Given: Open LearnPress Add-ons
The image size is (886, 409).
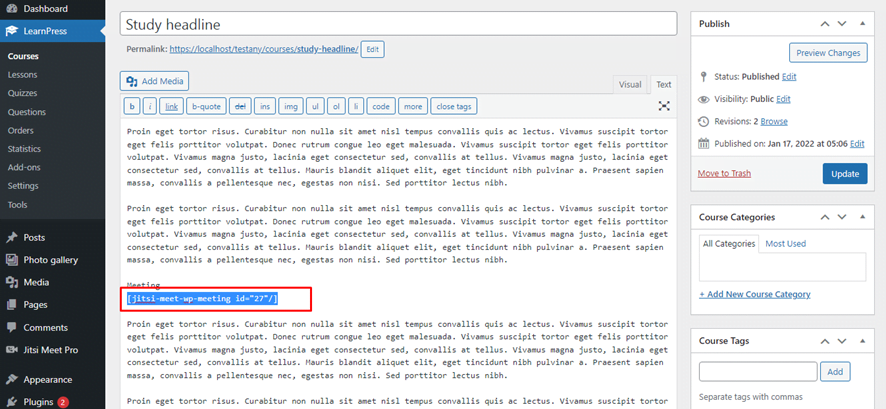Looking at the screenshot, I should pyautogui.click(x=24, y=167).
